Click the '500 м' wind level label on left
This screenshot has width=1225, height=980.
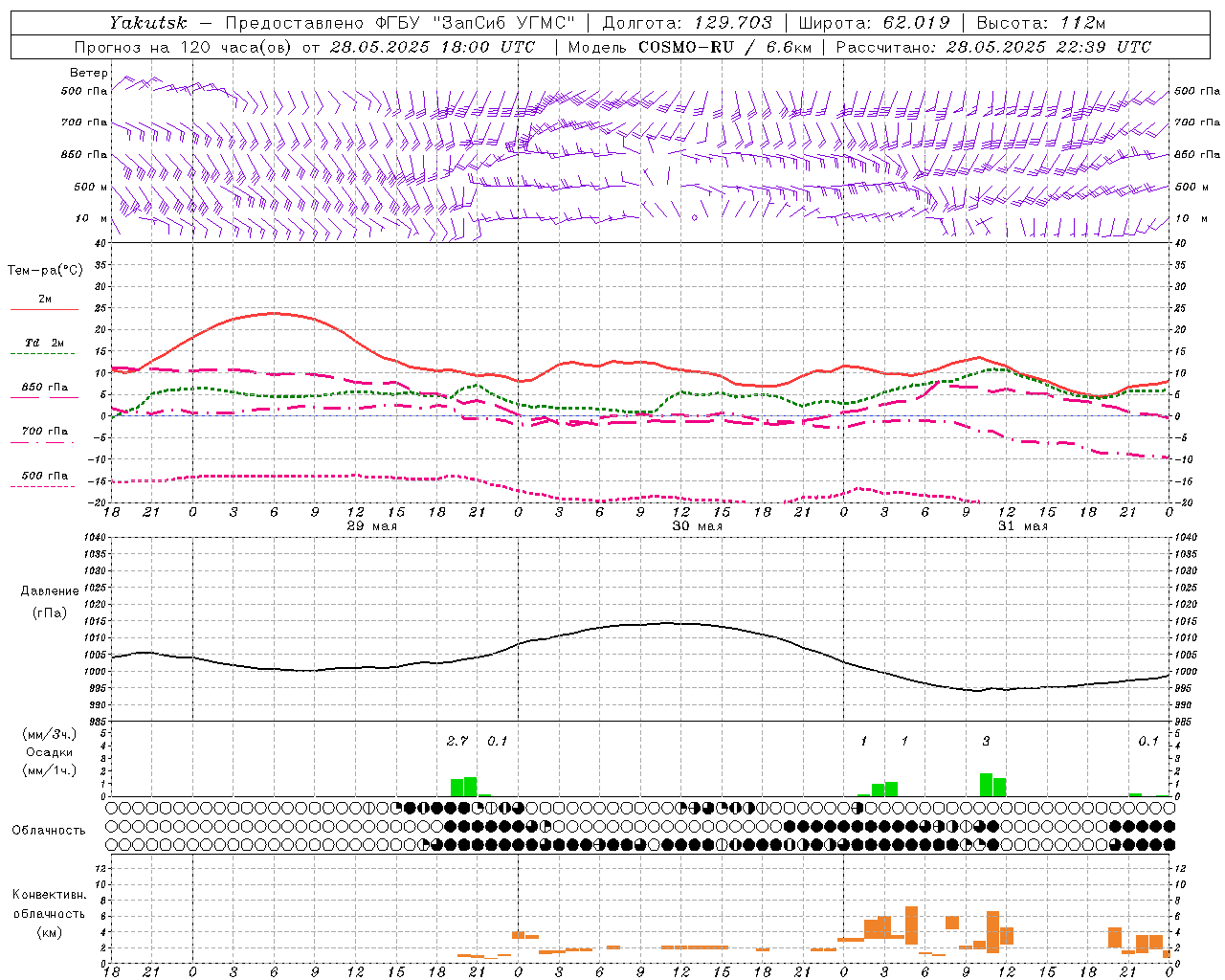[x=91, y=187]
